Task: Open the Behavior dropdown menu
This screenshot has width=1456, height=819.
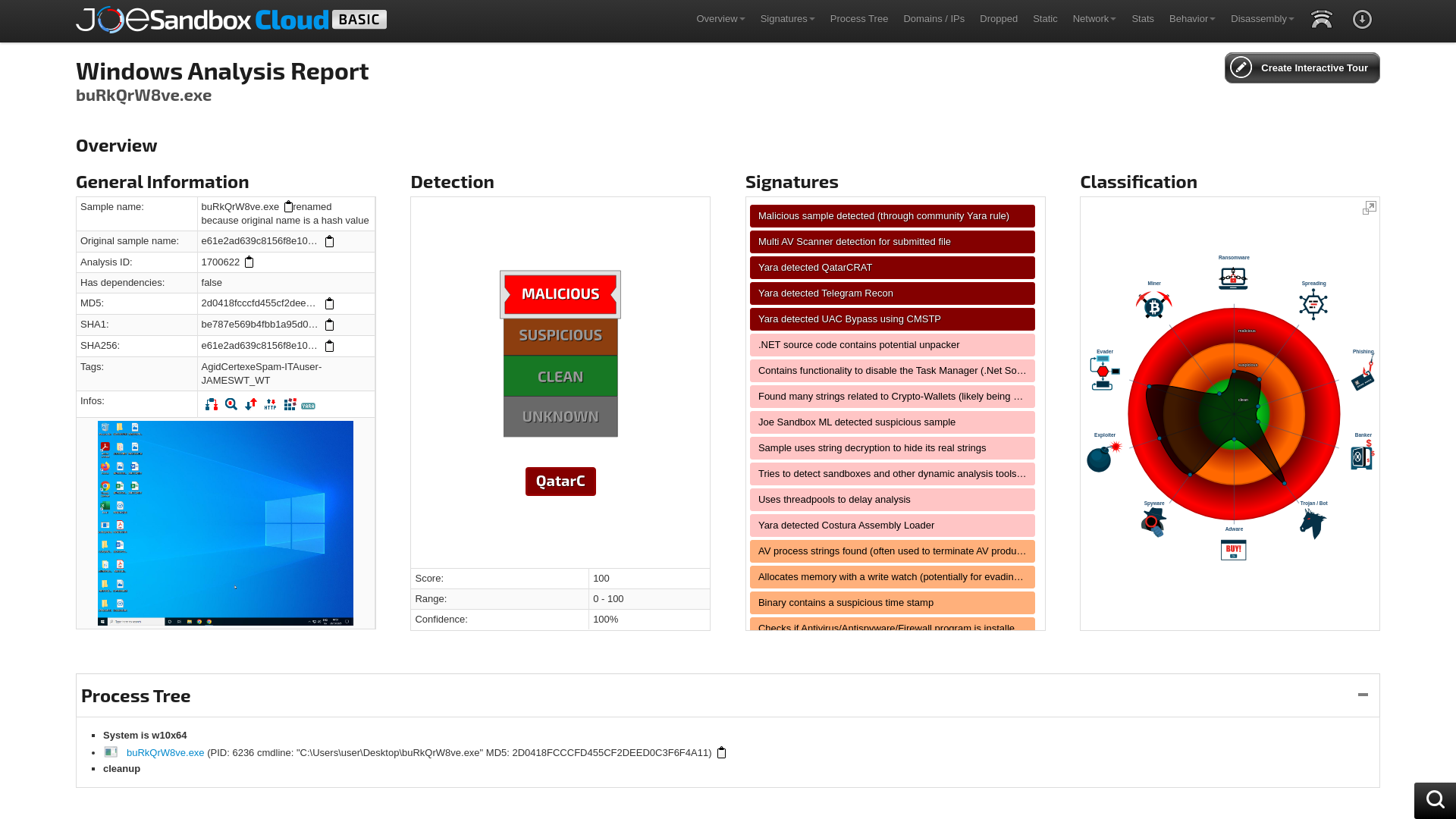Action: coord(1192,19)
